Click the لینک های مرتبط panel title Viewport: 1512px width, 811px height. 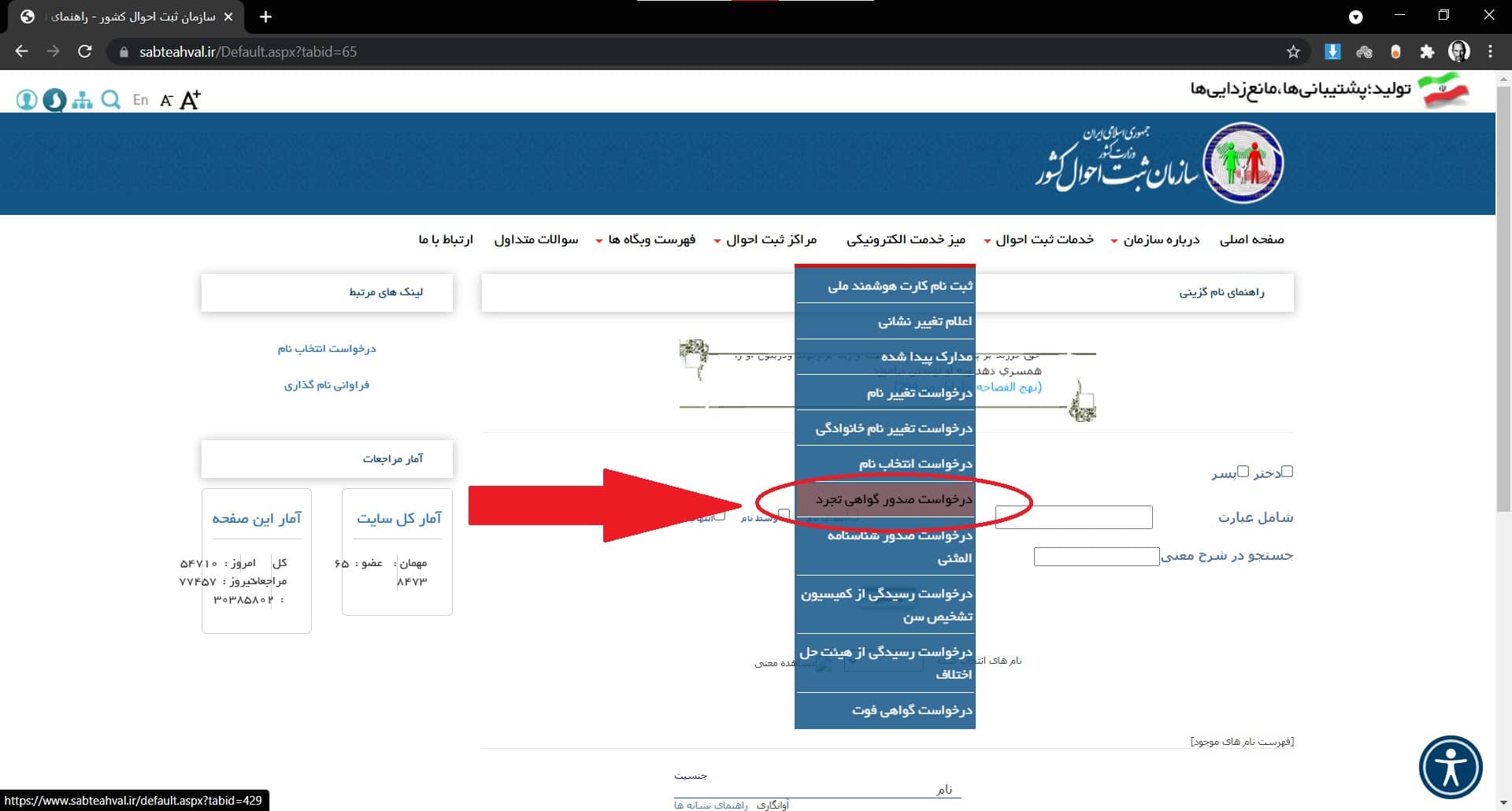tap(386, 292)
